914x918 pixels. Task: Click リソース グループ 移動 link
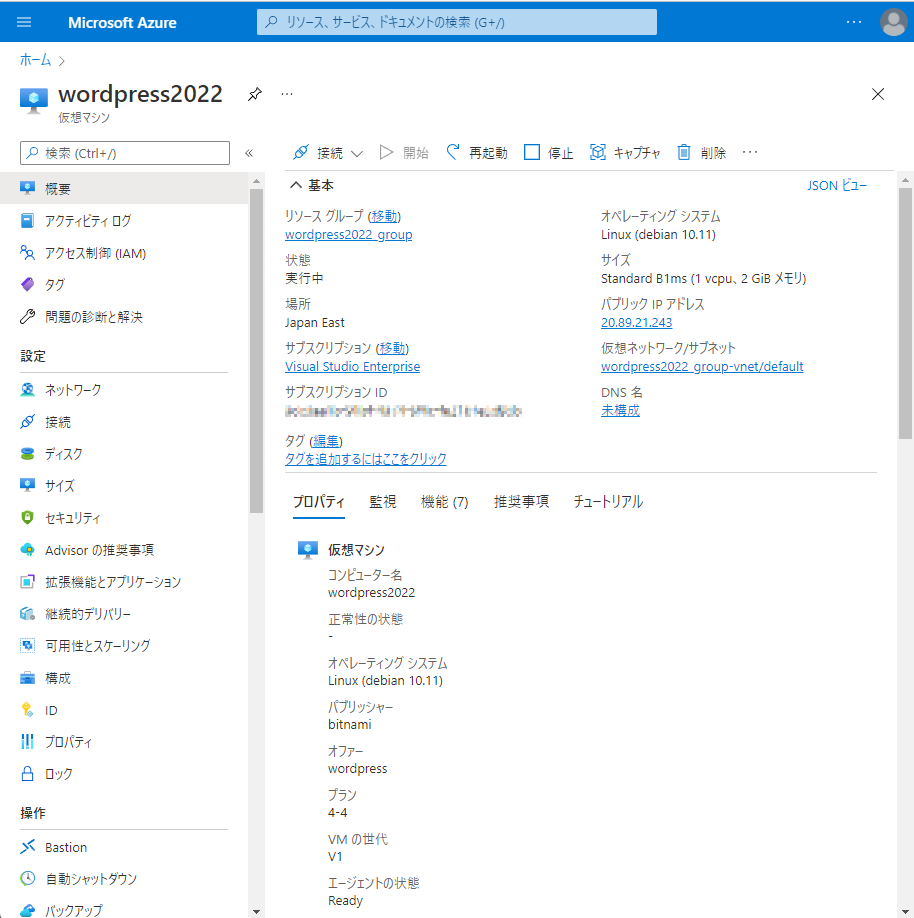point(384,217)
